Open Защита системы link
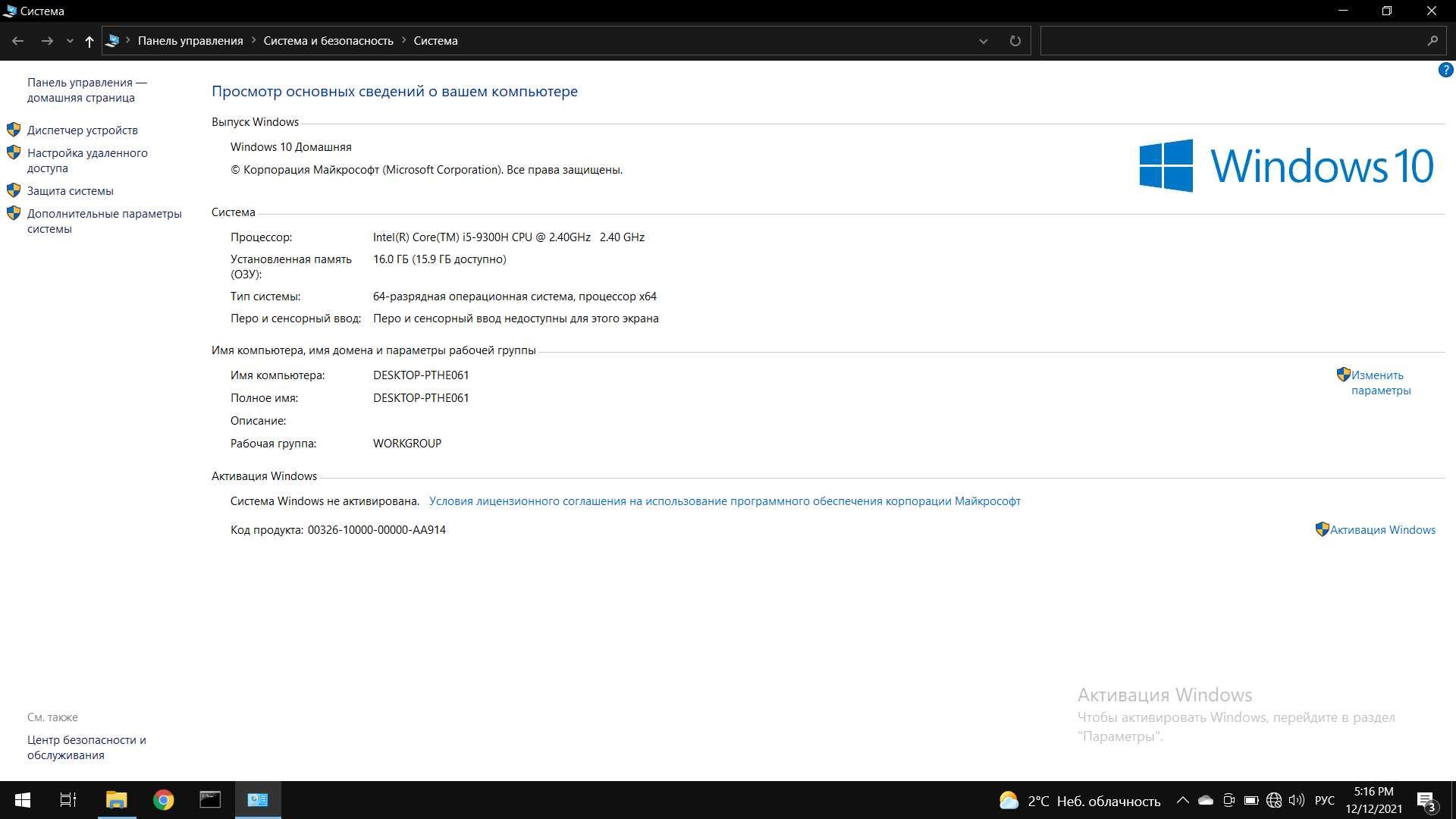The height and width of the screenshot is (819, 1456). 71,191
